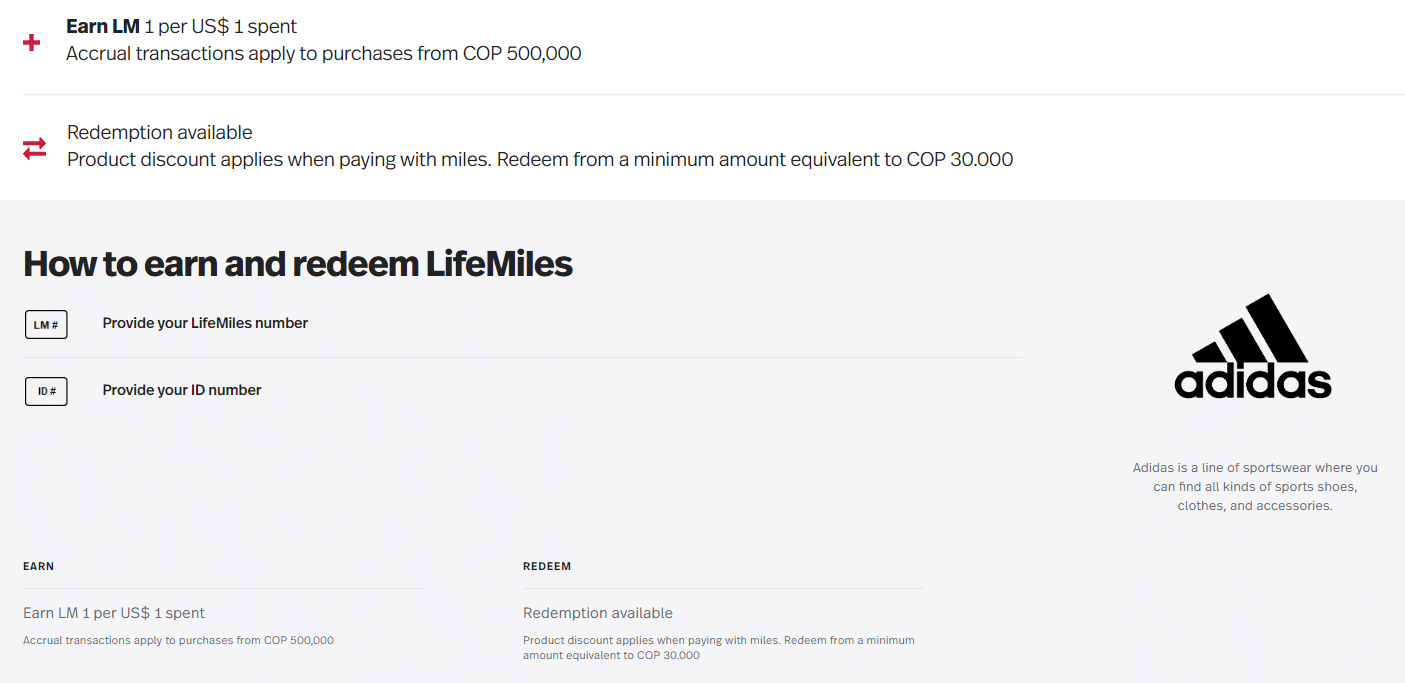Click large accrual transactions COP 500,000 line
Image resolution: width=1405 pixels, height=683 pixels.
323,54
